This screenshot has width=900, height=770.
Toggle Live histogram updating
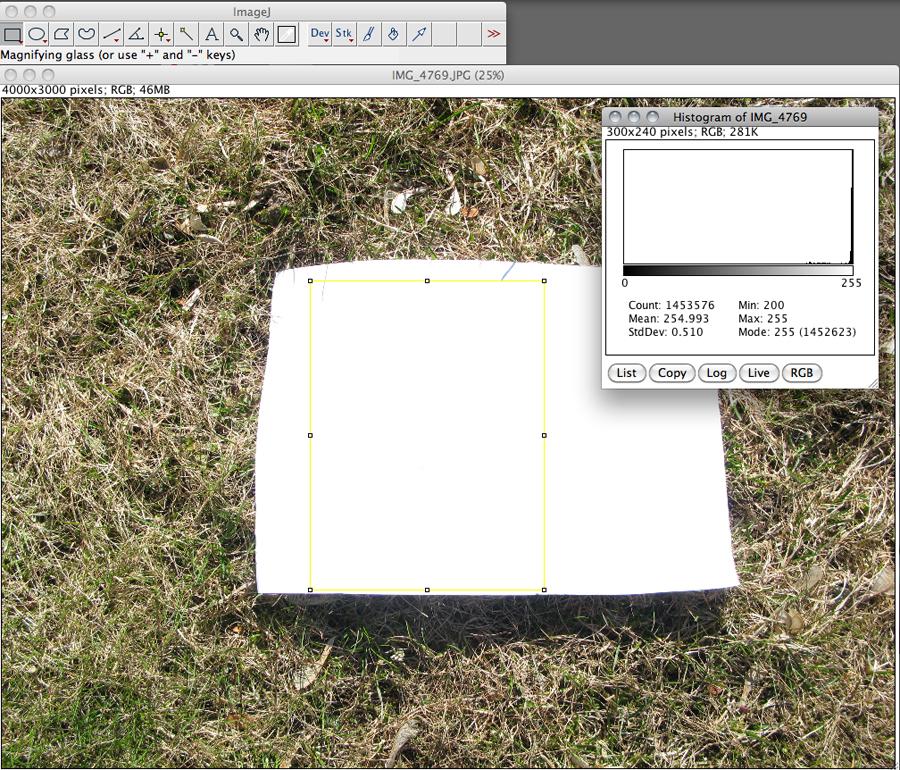click(x=758, y=373)
